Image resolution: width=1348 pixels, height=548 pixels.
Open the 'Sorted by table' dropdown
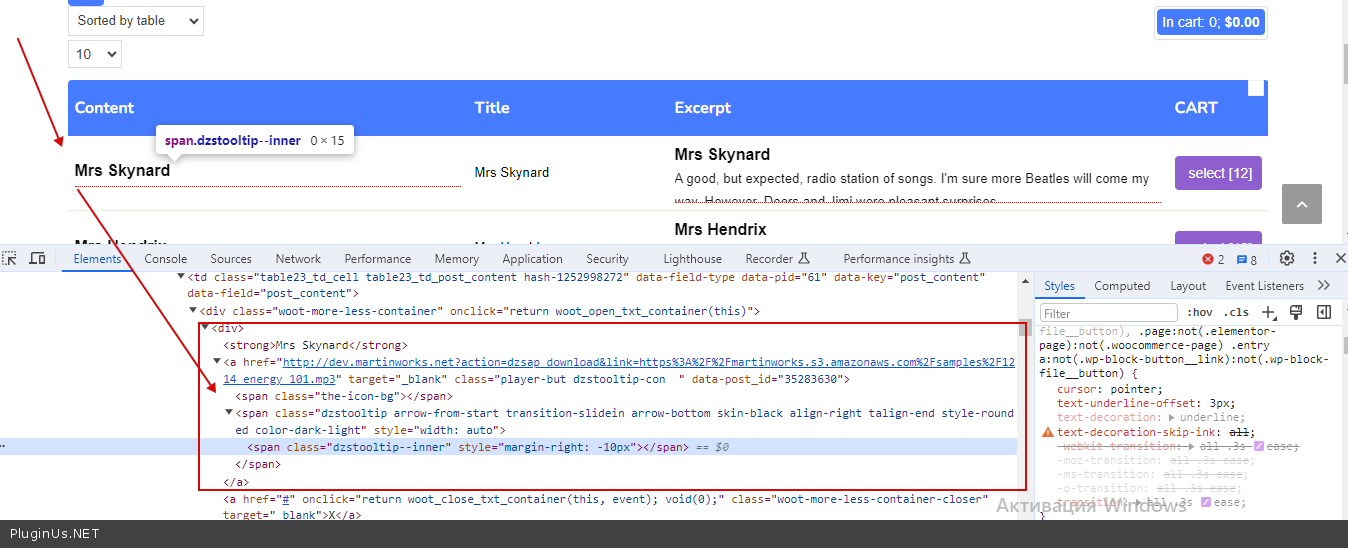(135, 20)
